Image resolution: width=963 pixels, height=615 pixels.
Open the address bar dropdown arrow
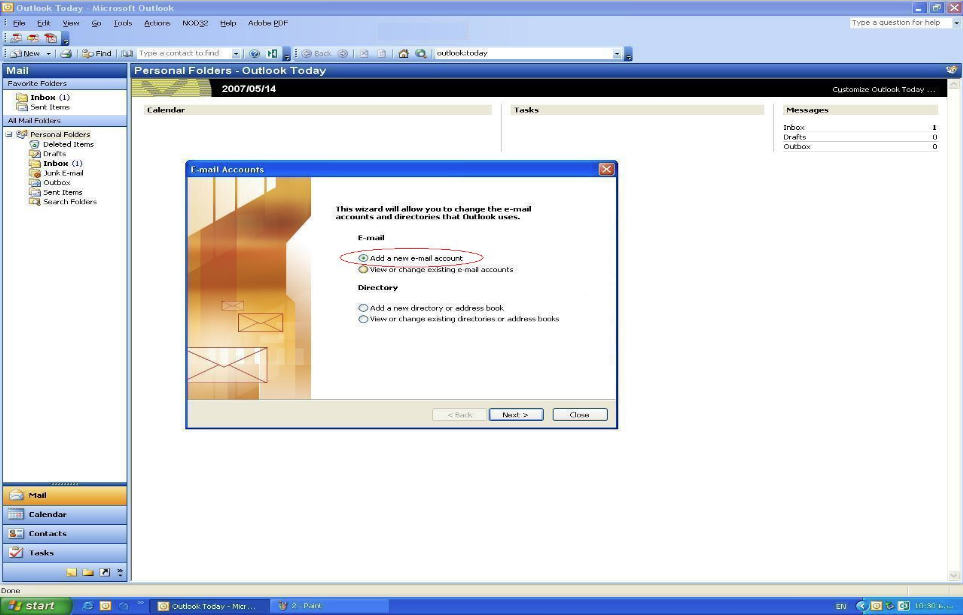(x=617, y=53)
